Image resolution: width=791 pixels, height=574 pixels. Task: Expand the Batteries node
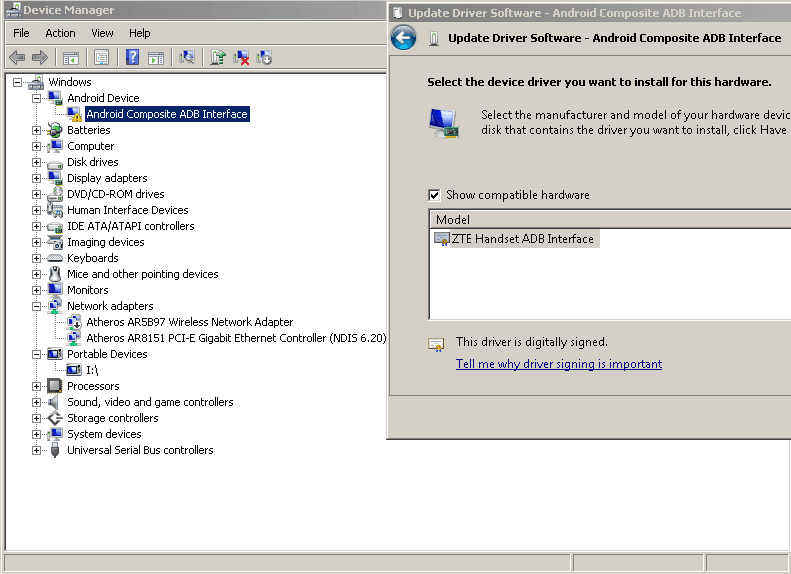(36, 130)
